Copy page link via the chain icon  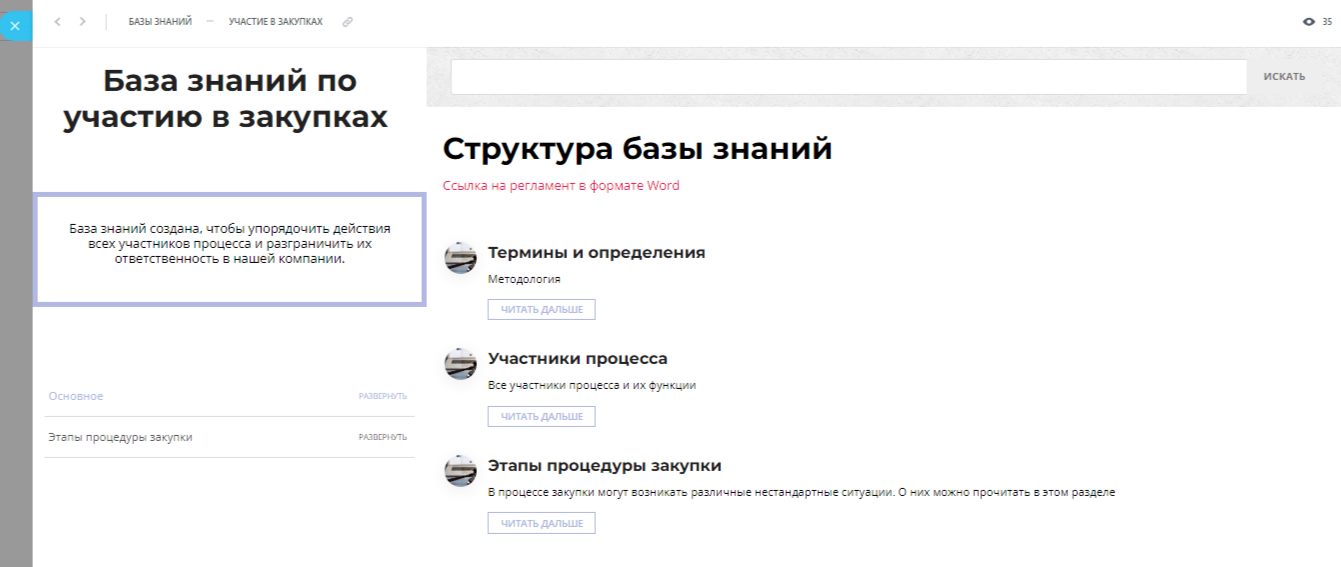click(x=348, y=21)
